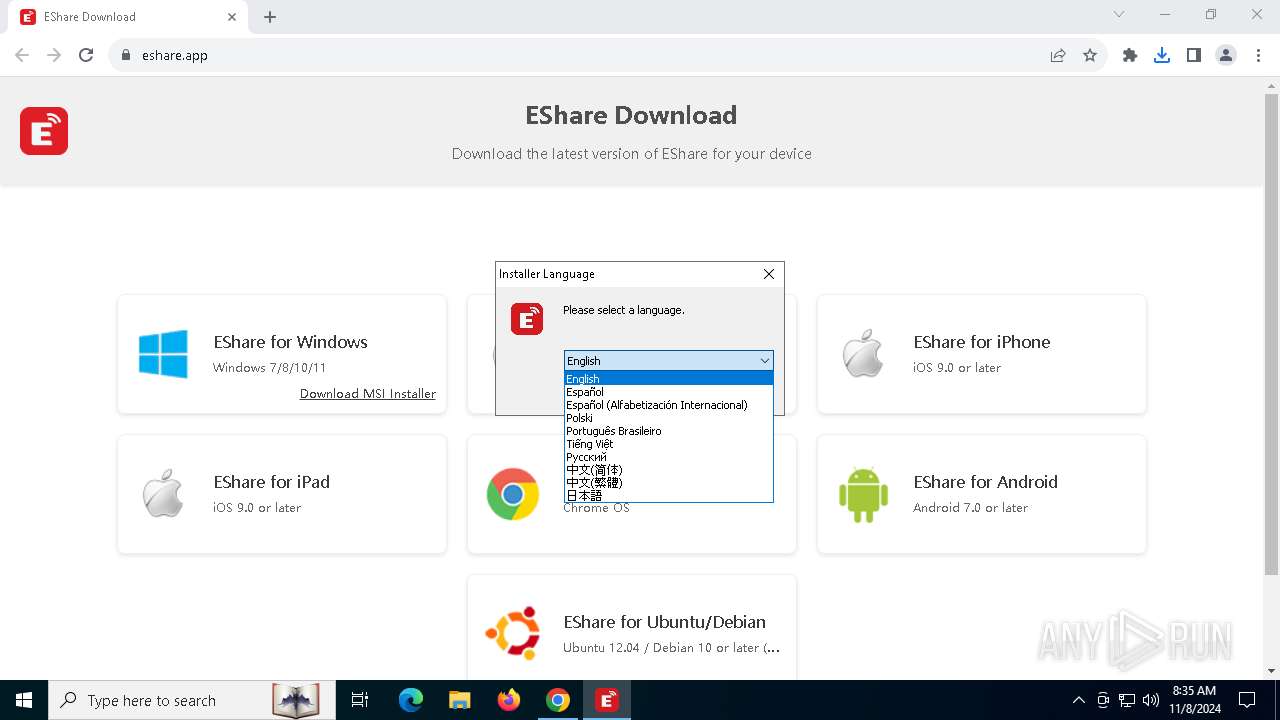Choose Español (Alfabetización Internacional) language
This screenshot has width=1280, height=720.
click(668, 405)
